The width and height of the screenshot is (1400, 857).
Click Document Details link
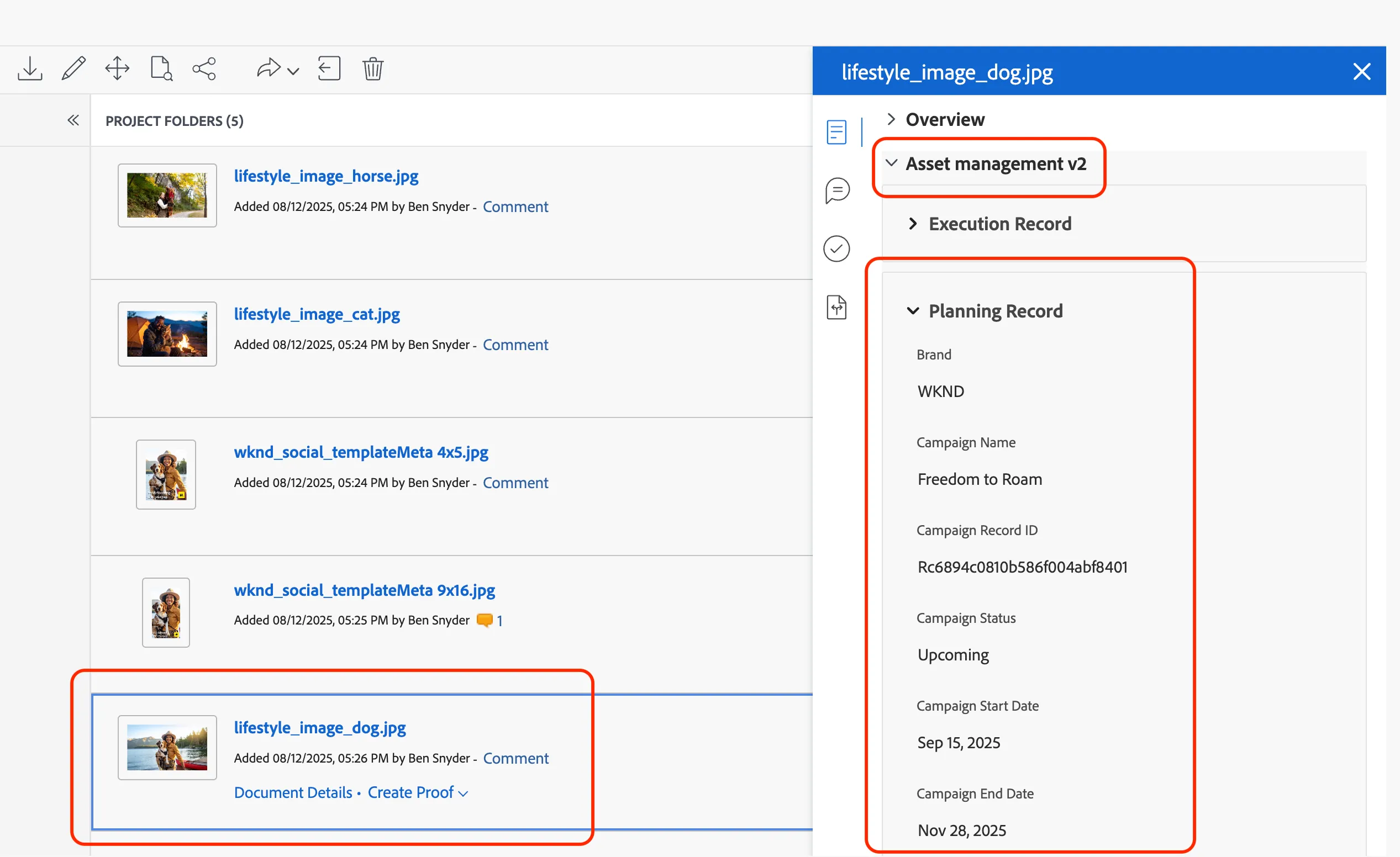coord(293,793)
